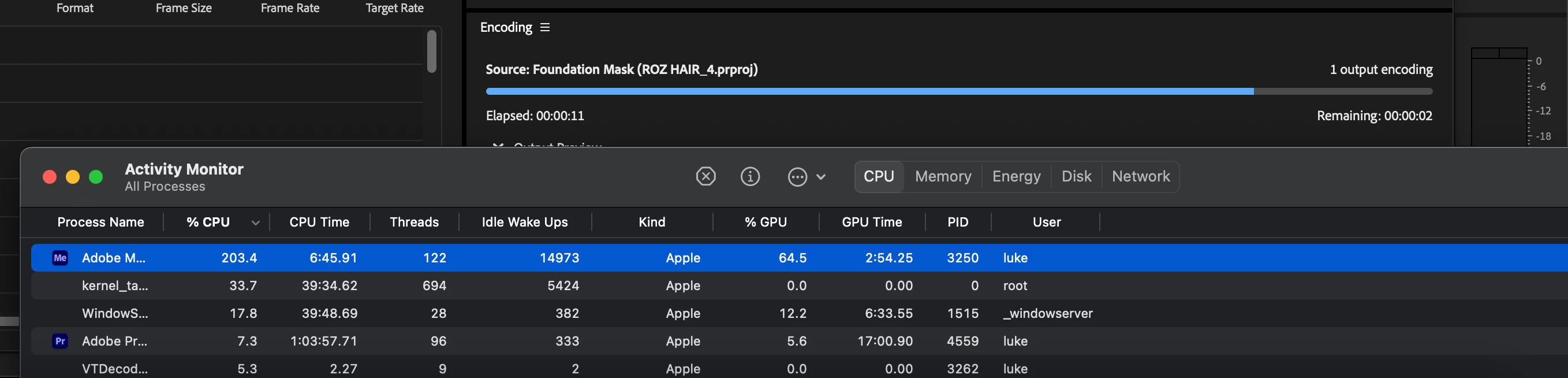
Task: Click the queue list scrollbar thumb
Action: (432, 52)
